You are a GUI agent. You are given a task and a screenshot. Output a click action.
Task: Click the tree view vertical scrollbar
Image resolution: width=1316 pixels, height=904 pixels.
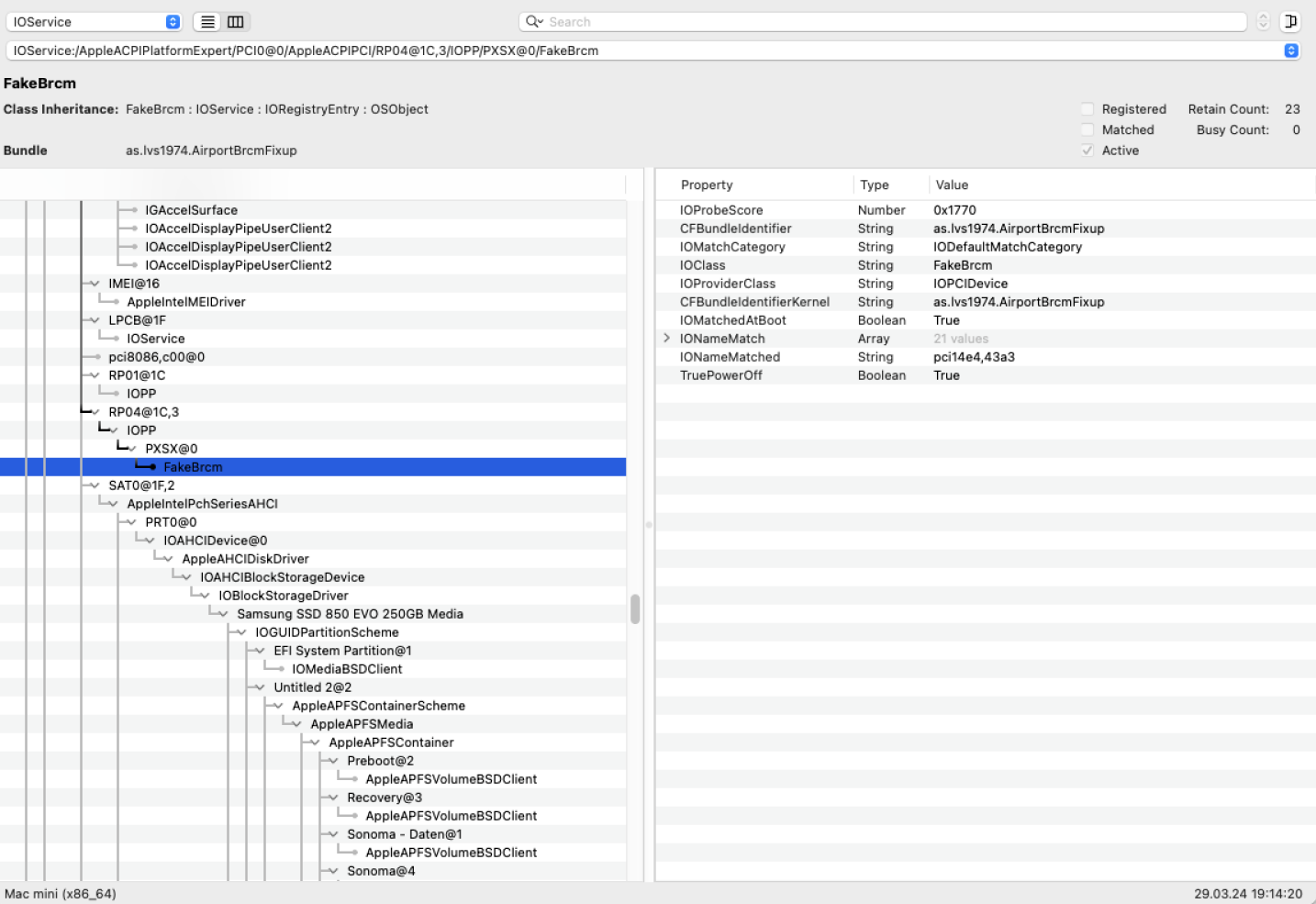pyautogui.click(x=635, y=608)
